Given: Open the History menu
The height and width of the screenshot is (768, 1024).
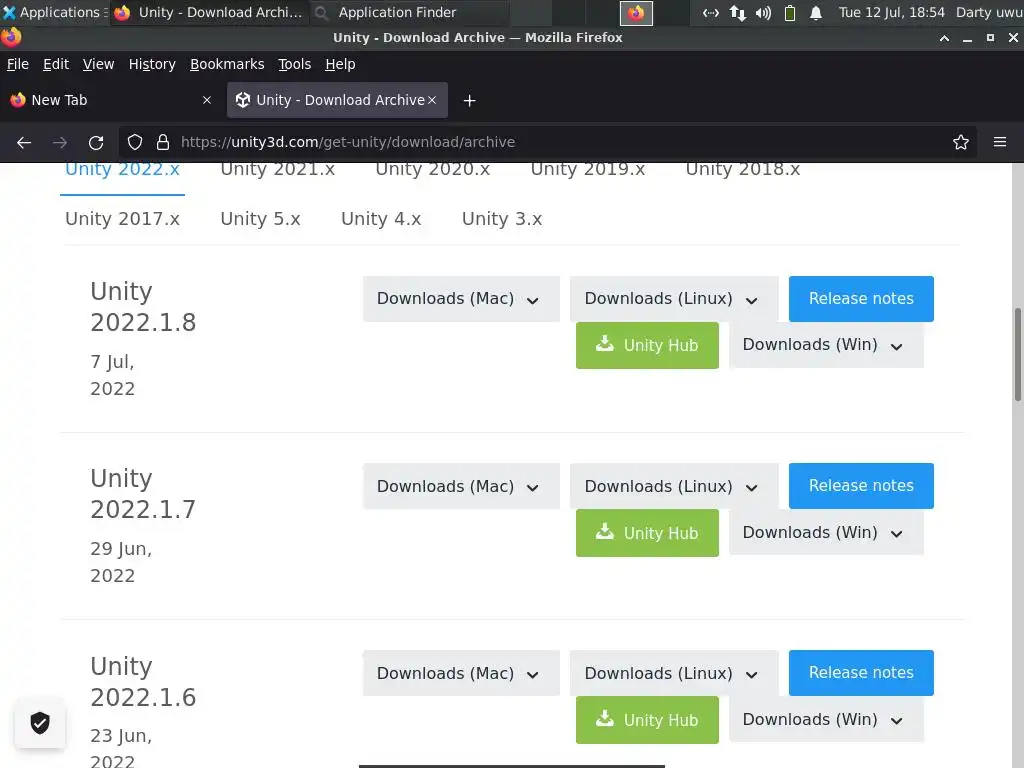Looking at the screenshot, I should click(x=152, y=64).
